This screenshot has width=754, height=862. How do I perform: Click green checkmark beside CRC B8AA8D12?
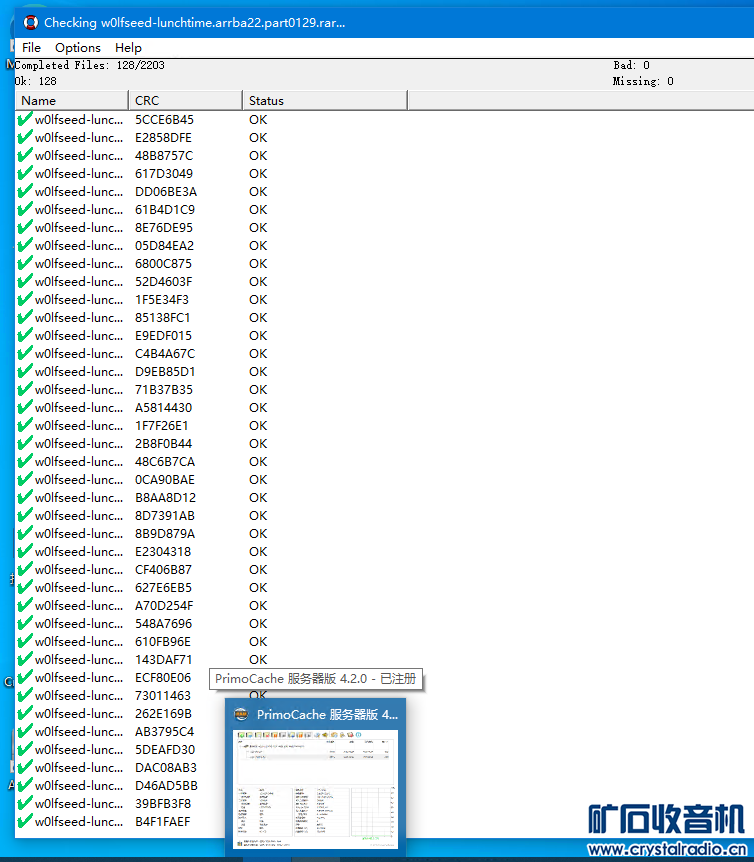pyautogui.click(x=25, y=498)
